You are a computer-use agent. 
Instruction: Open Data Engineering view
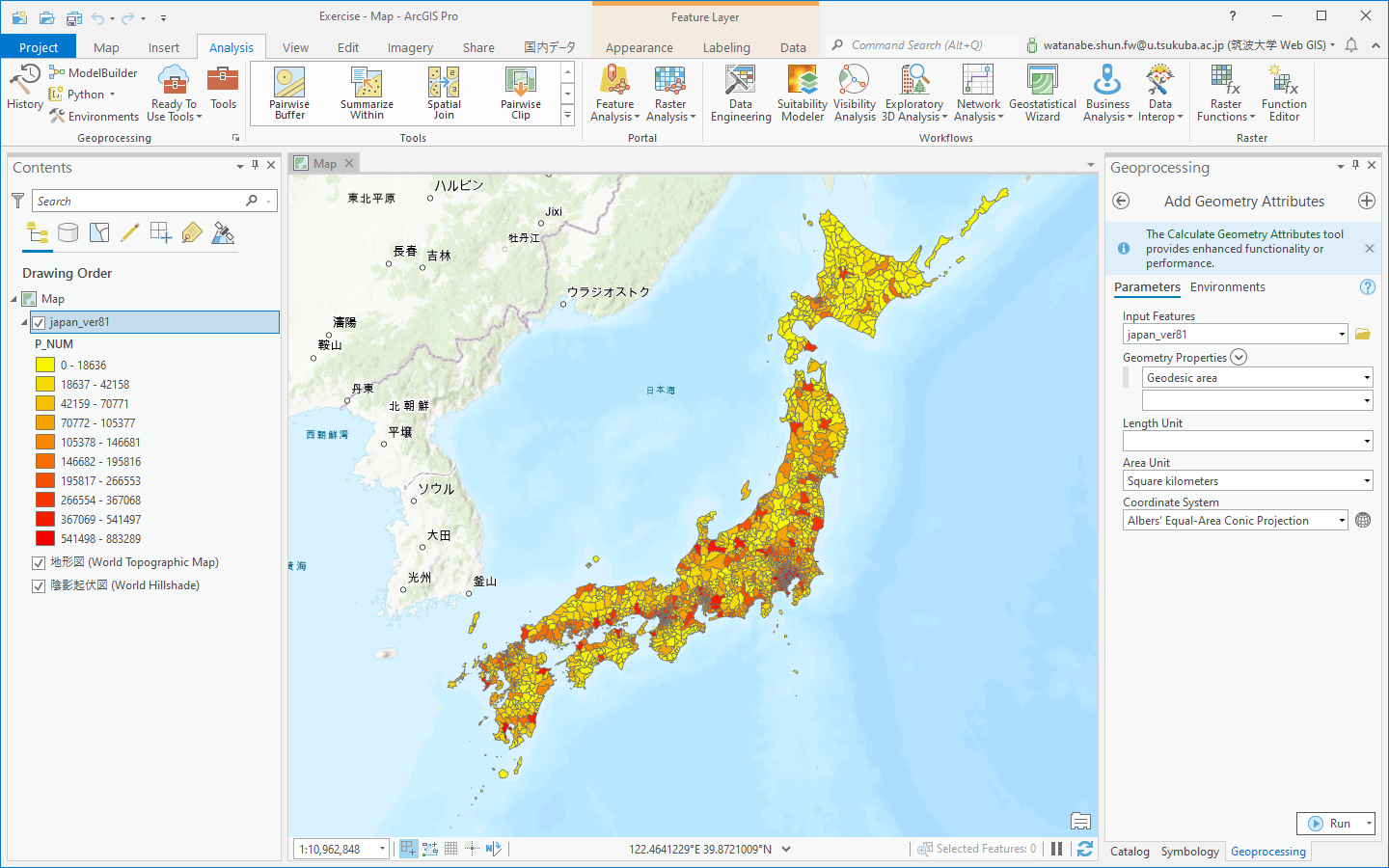click(741, 94)
